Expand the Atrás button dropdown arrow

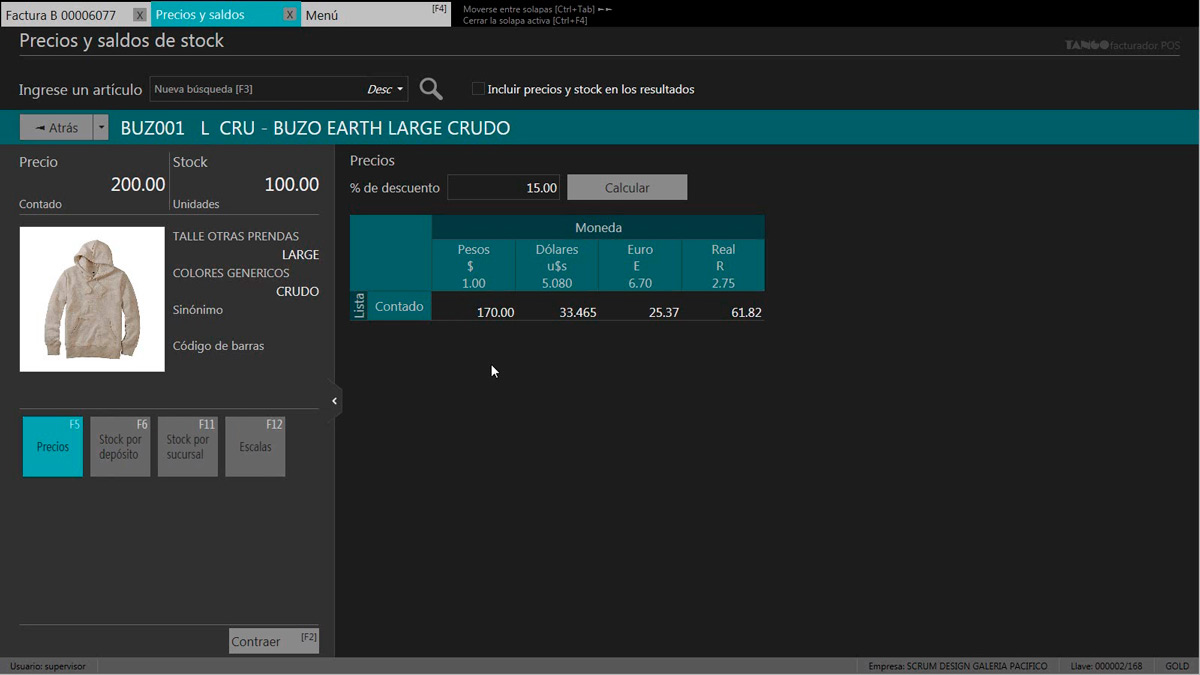tap(101, 128)
